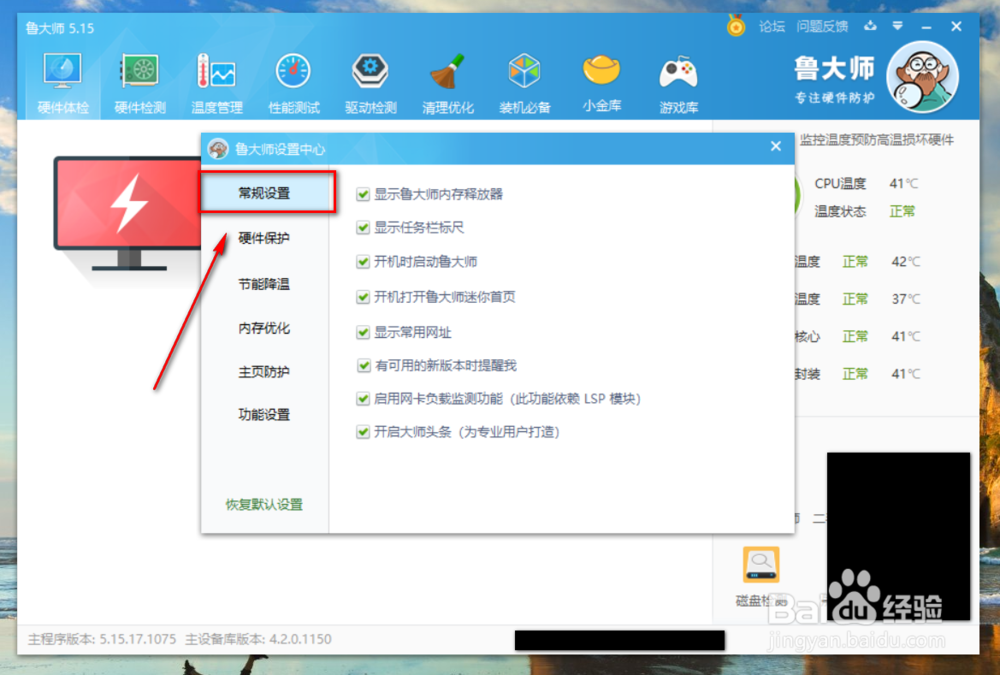Screen dimensions: 1000x675
Task: Open the 小金库 gold vault feature
Action: [601, 80]
